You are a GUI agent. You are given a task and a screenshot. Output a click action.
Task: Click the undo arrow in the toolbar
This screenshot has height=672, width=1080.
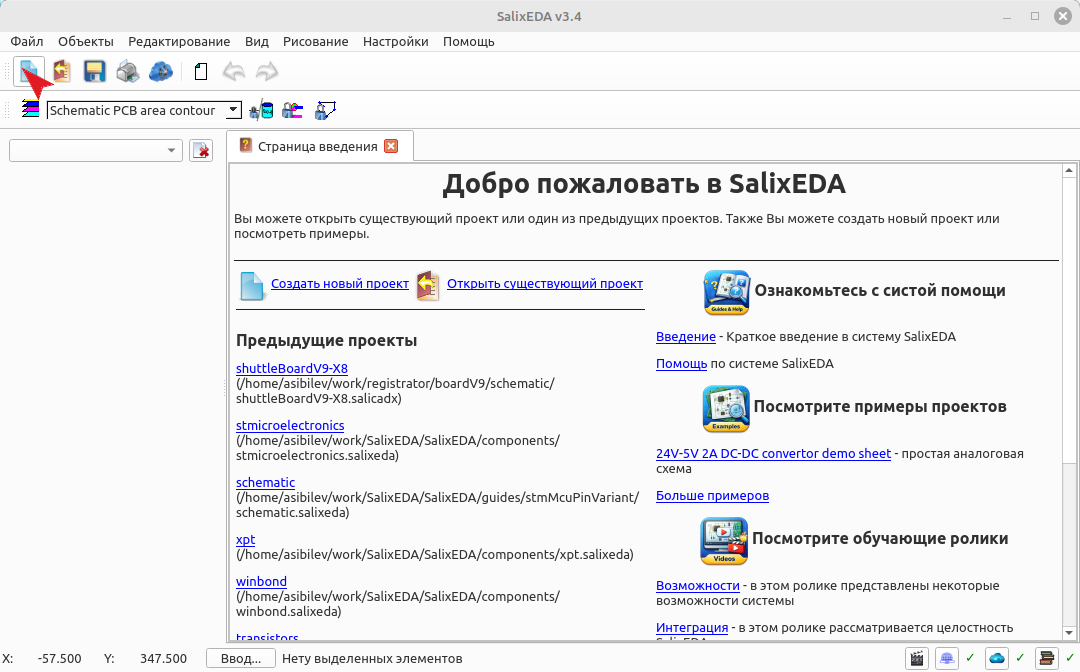click(234, 71)
